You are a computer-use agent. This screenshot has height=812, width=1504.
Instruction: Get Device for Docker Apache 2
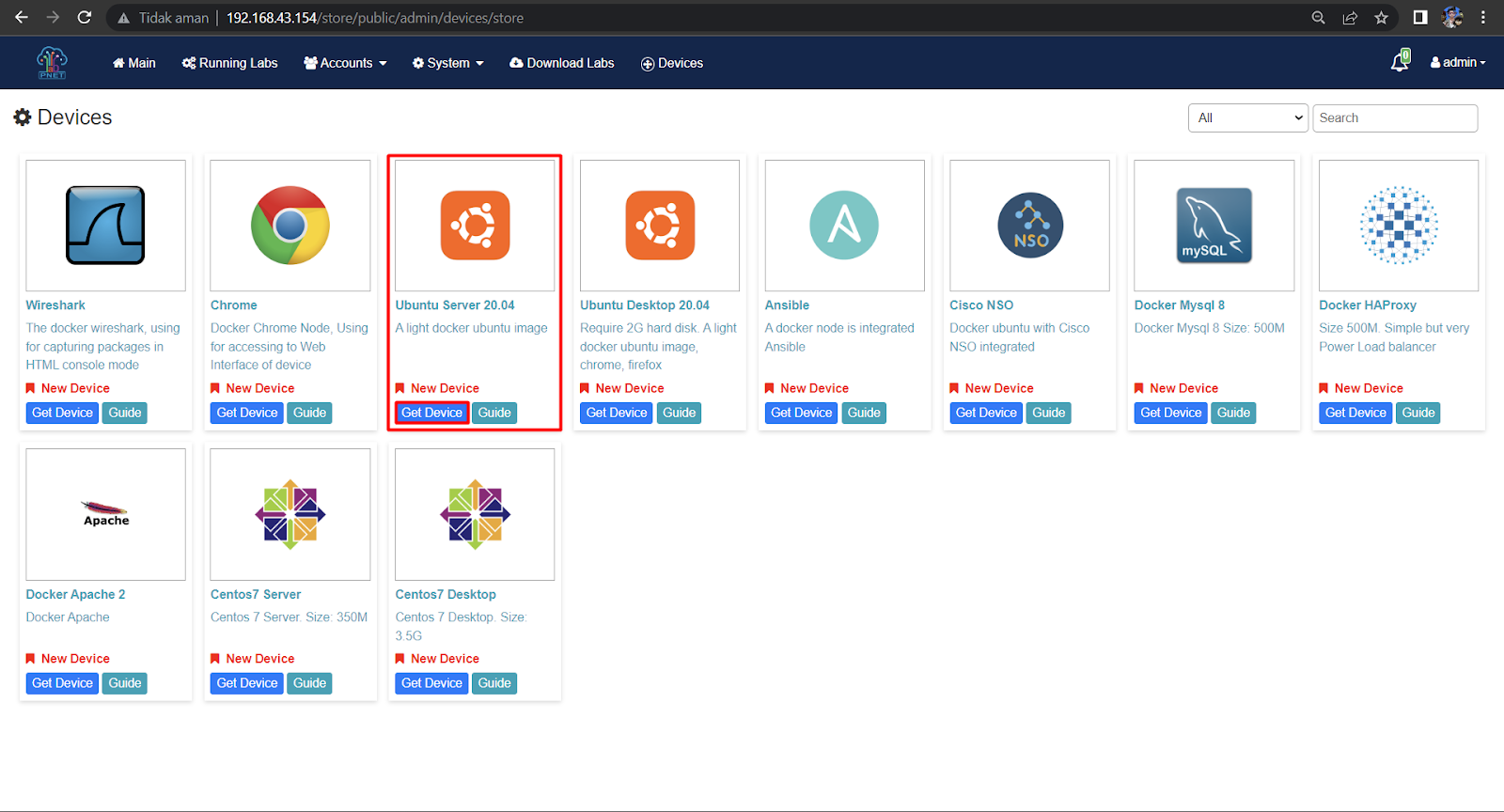tap(62, 683)
